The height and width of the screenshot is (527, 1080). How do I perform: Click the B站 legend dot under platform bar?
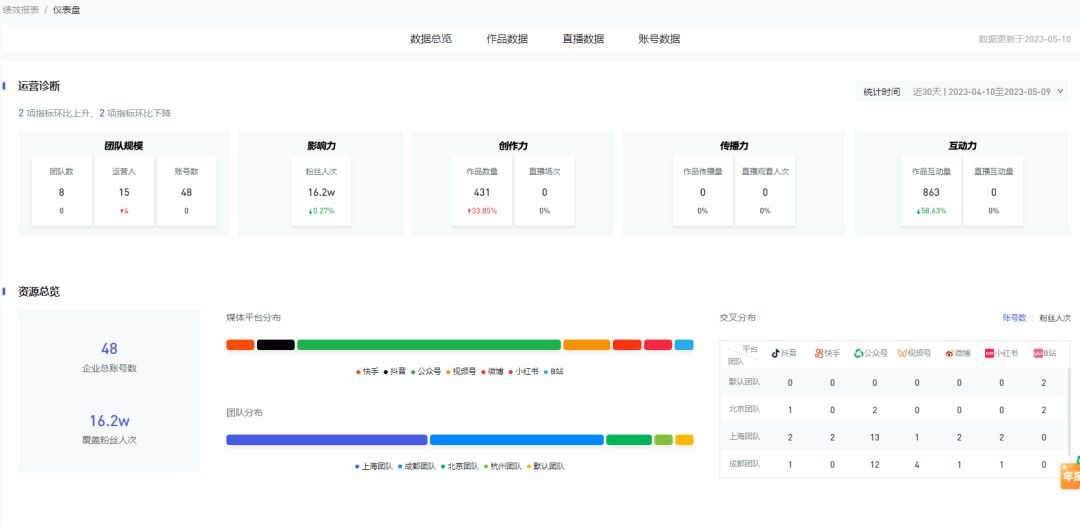tap(546, 371)
